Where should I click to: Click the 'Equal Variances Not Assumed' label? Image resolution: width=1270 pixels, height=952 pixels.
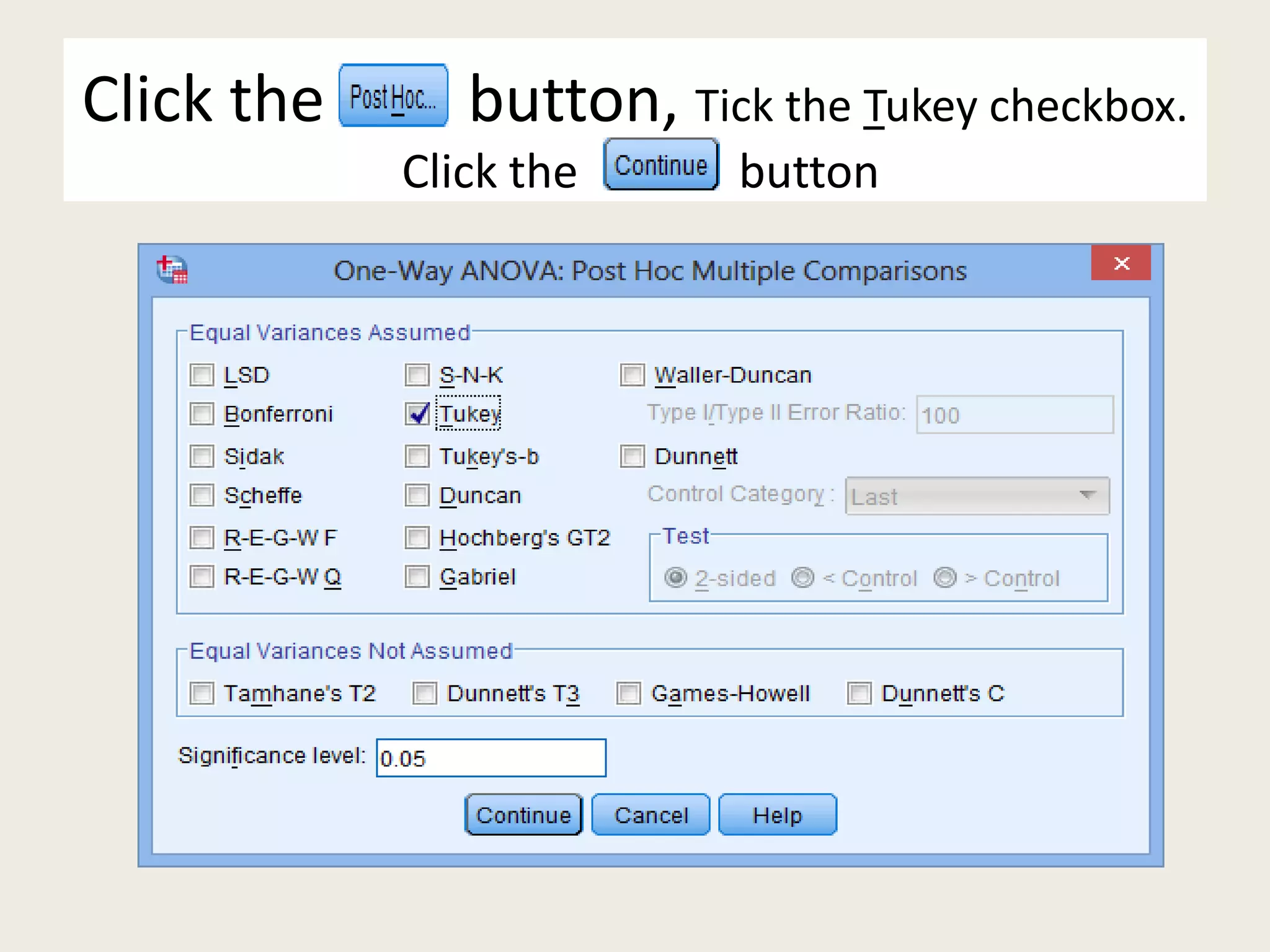351,651
